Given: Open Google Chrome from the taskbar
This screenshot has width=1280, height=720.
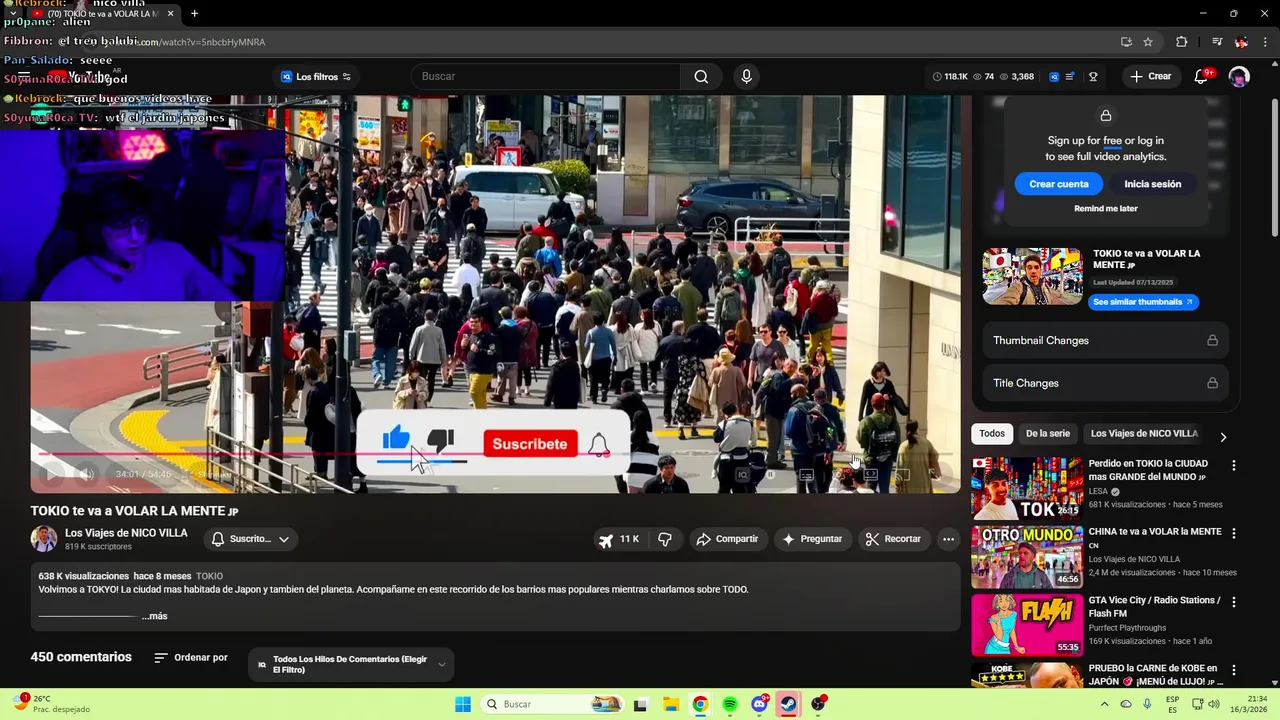Looking at the screenshot, I should (700, 704).
